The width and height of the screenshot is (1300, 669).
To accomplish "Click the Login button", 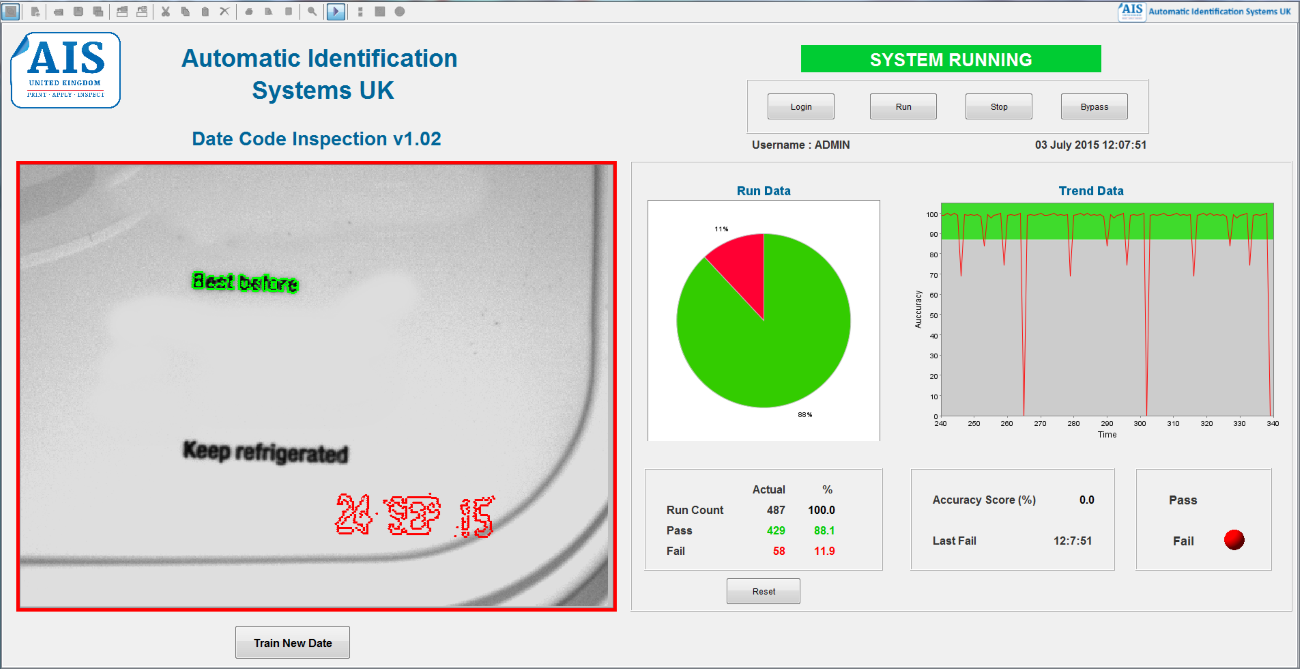I will [801, 107].
